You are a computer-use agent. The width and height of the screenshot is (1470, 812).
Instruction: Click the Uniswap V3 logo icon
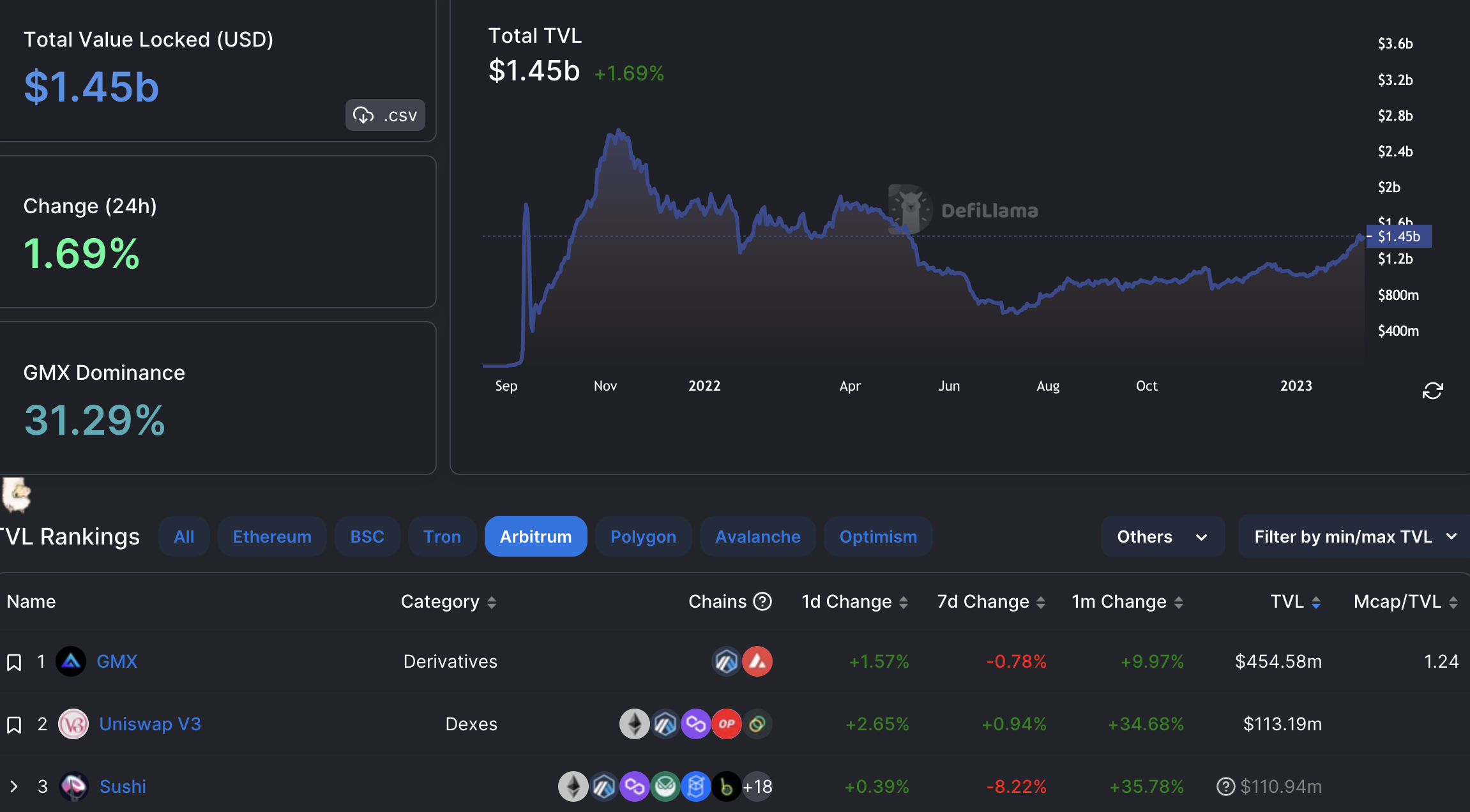click(73, 724)
